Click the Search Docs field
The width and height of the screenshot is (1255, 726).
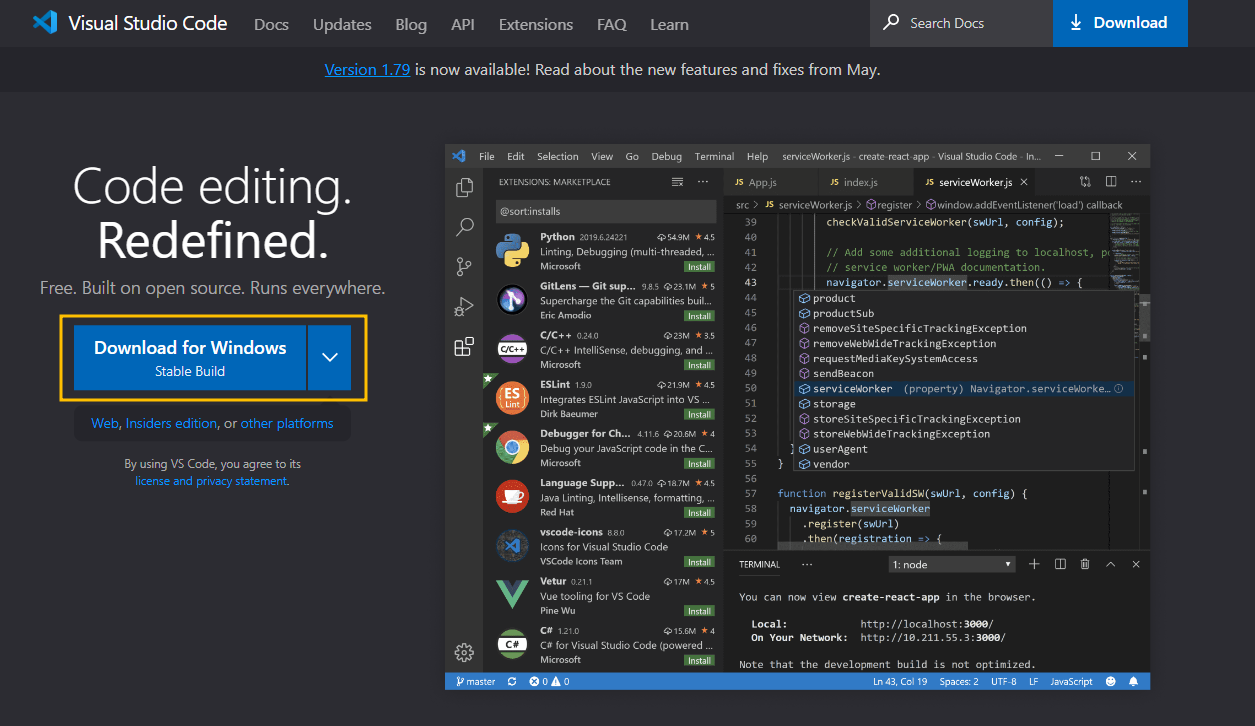click(961, 23)
